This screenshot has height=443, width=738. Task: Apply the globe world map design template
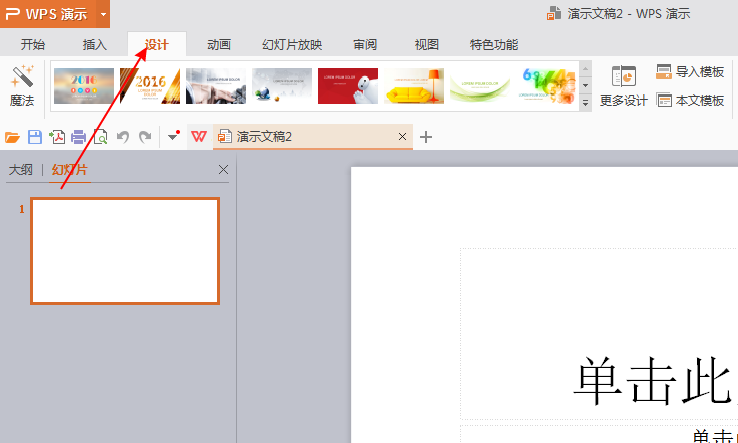click(x=281, y=86)
